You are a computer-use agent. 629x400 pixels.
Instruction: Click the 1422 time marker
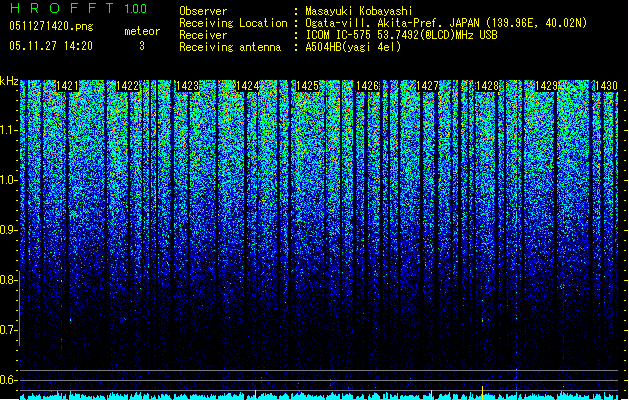tap(127, 86)
